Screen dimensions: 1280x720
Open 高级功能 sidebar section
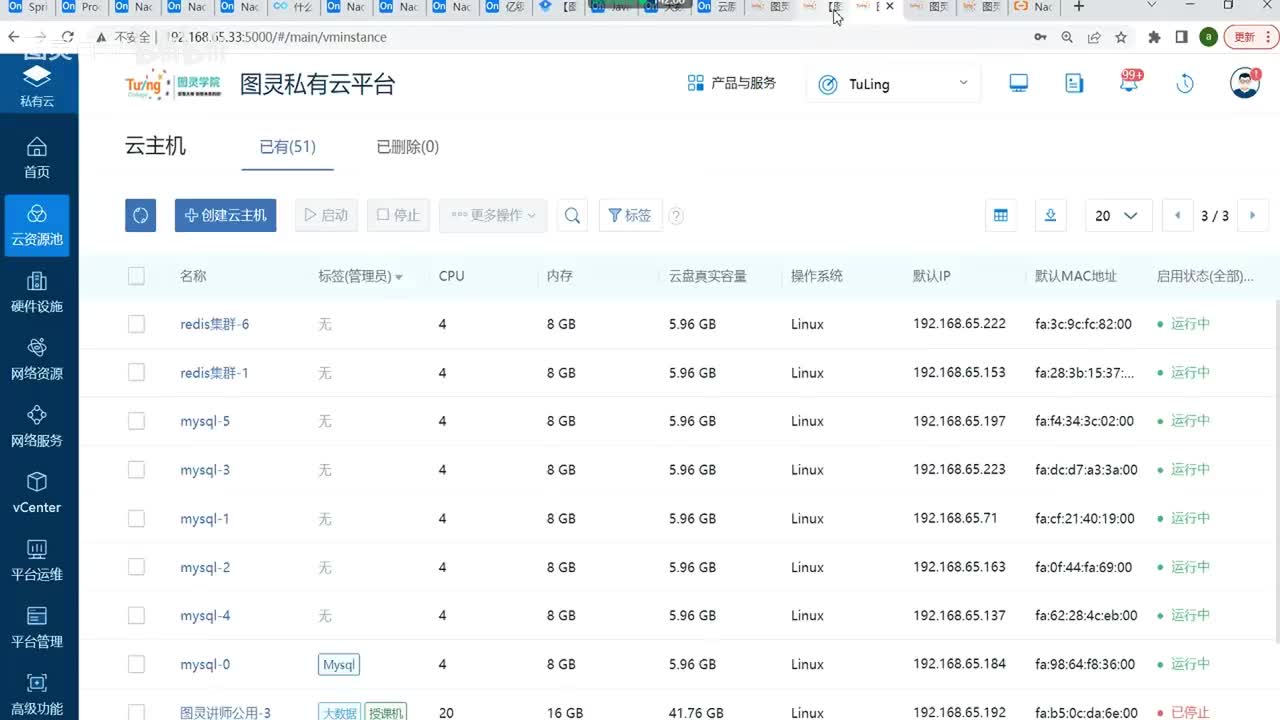coord(37,695)
